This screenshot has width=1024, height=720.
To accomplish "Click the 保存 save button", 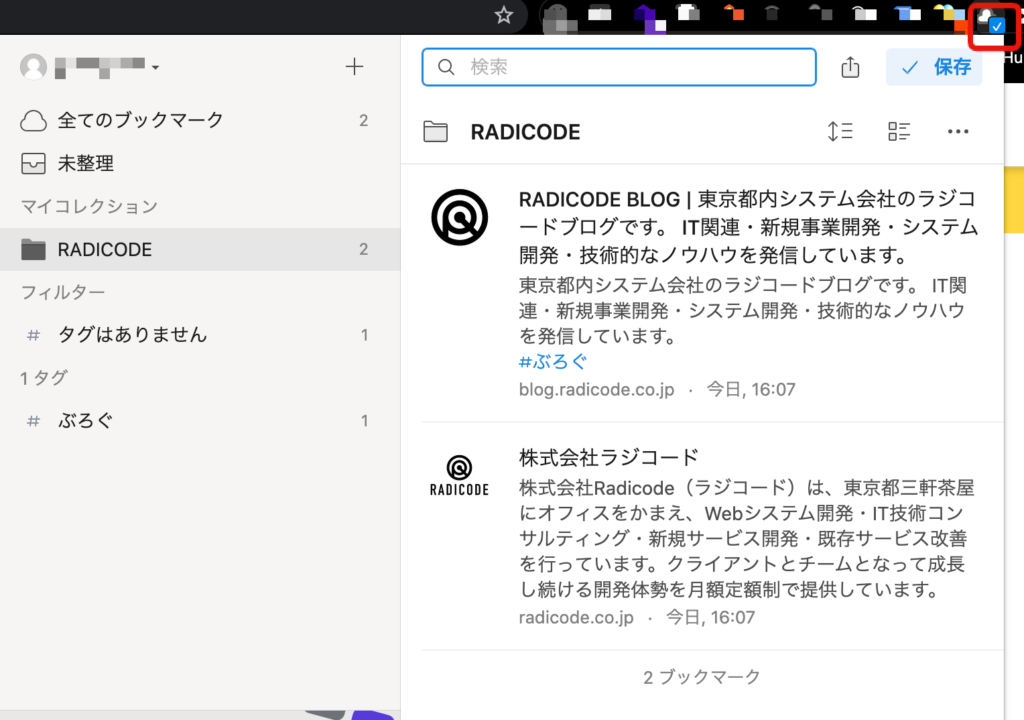I will 935,67.
